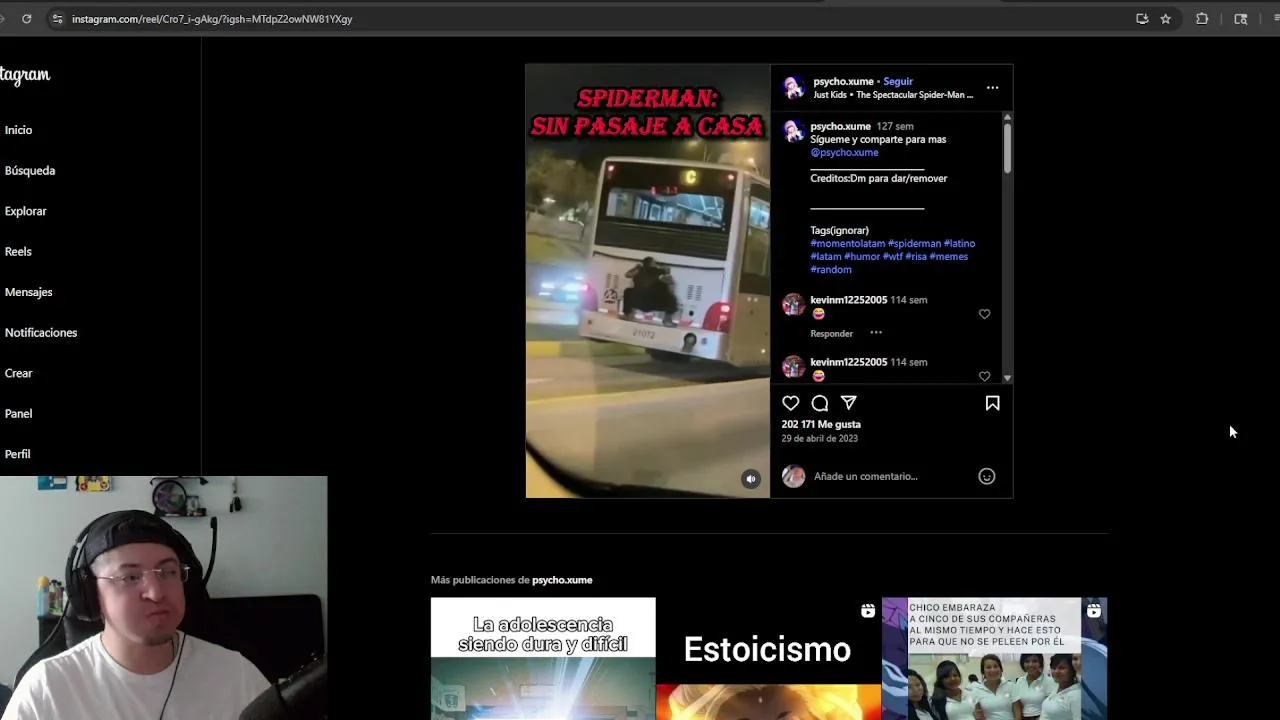Open the browser extensions puzzle icon
1280x720 pixels.
click(1202, 18)
